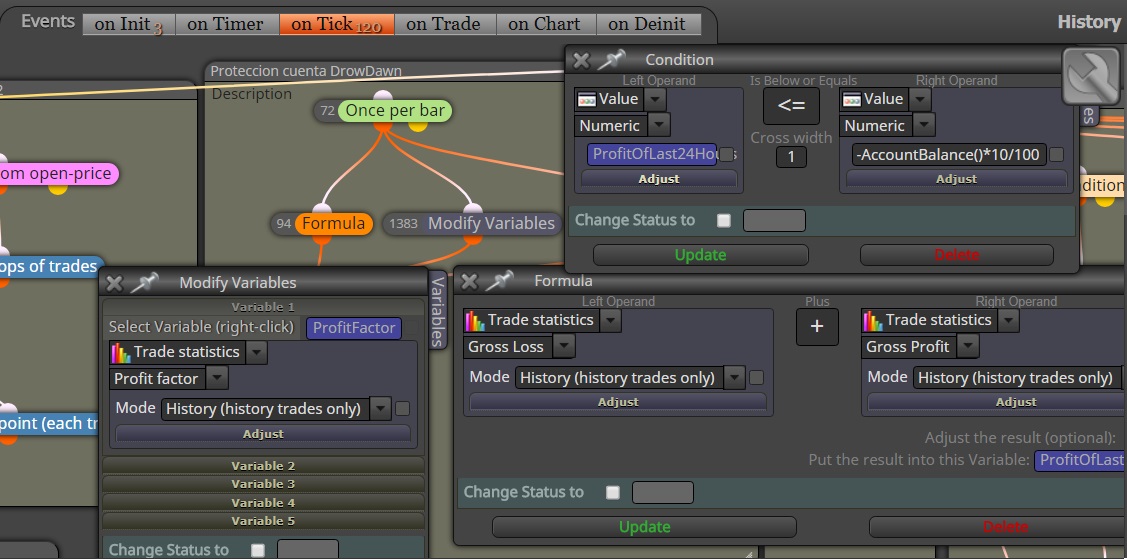Toggle checkbox next to ProfitOfLast24Hours operand
The width and height of the screenshot is (1127, 559).
(727, 154)
